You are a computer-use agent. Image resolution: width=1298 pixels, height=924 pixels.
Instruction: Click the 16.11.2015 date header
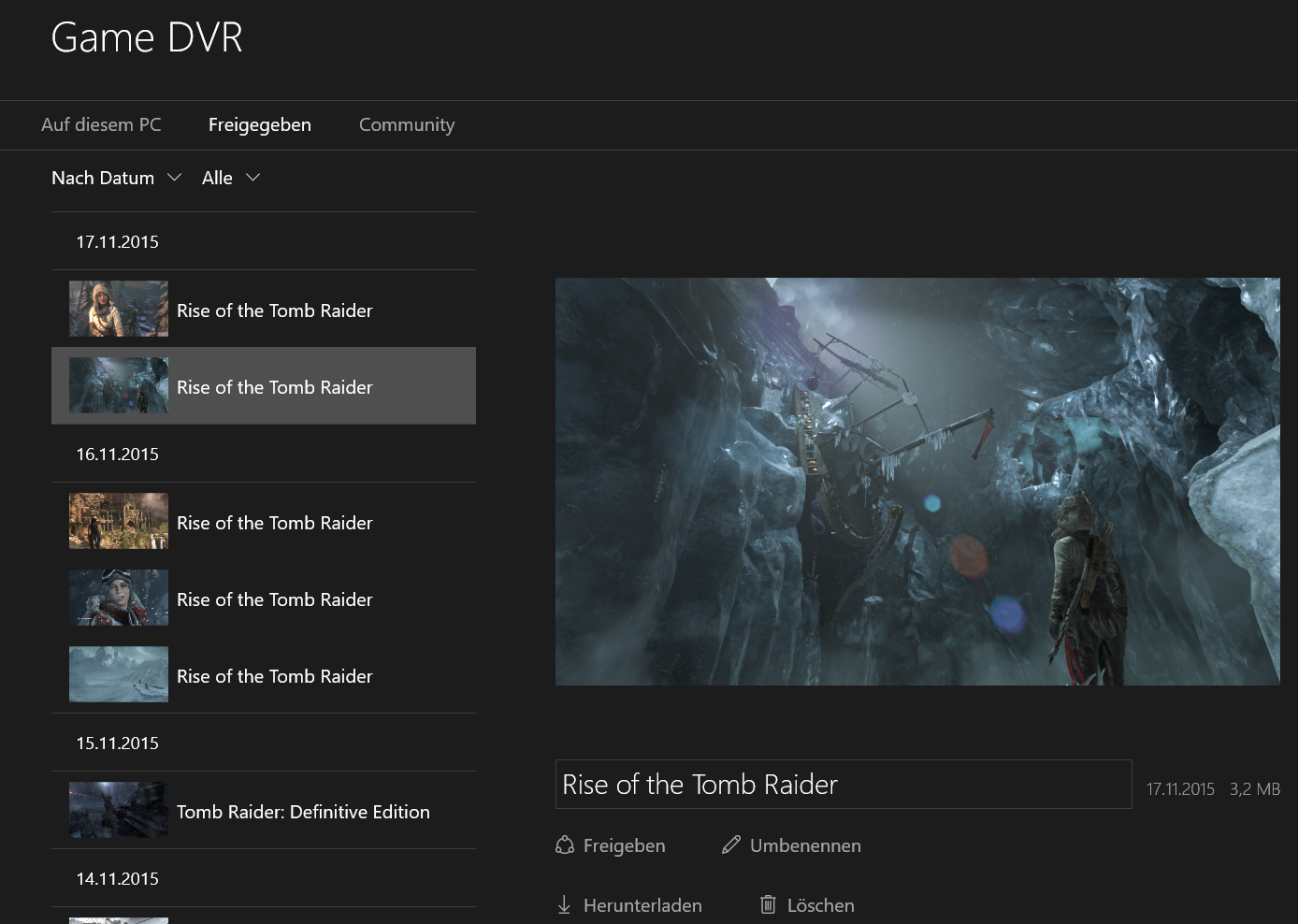pyautogui.click(x=117, y=454)
